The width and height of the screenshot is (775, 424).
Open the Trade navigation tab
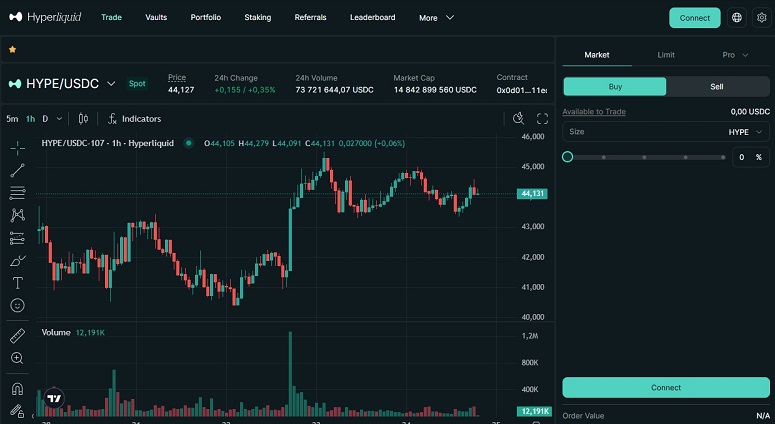(111, 17)
